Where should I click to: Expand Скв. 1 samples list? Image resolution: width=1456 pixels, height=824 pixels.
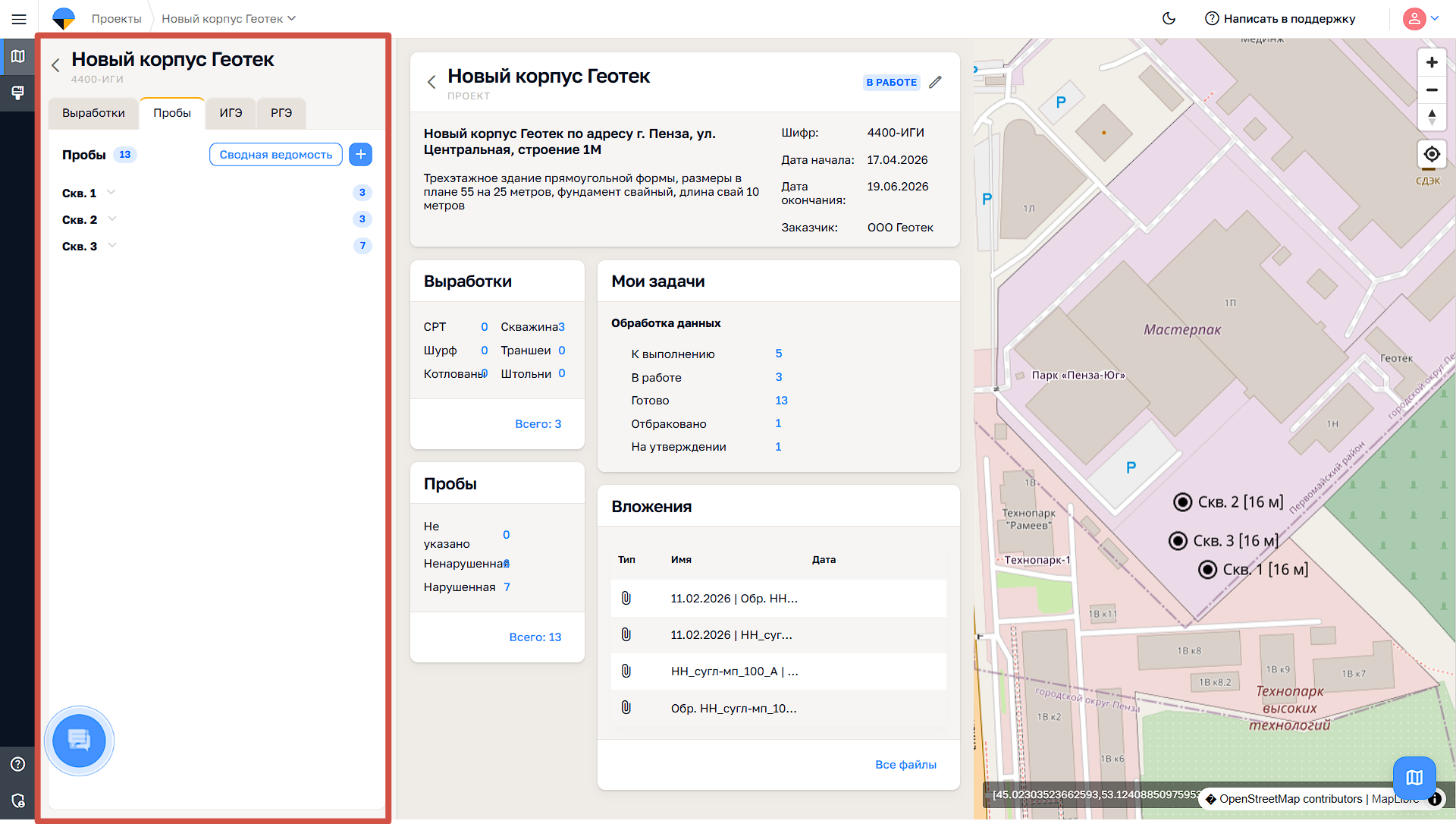pos(111,193)
